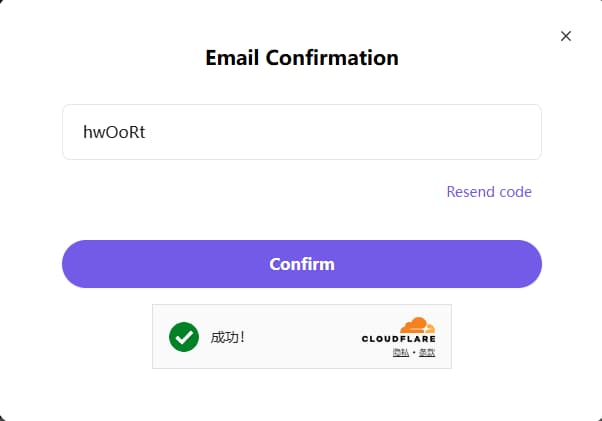This screenshot has width=602, height=421.
Task: Focus the confirmation code input field
Action: (x=301, y=132)
